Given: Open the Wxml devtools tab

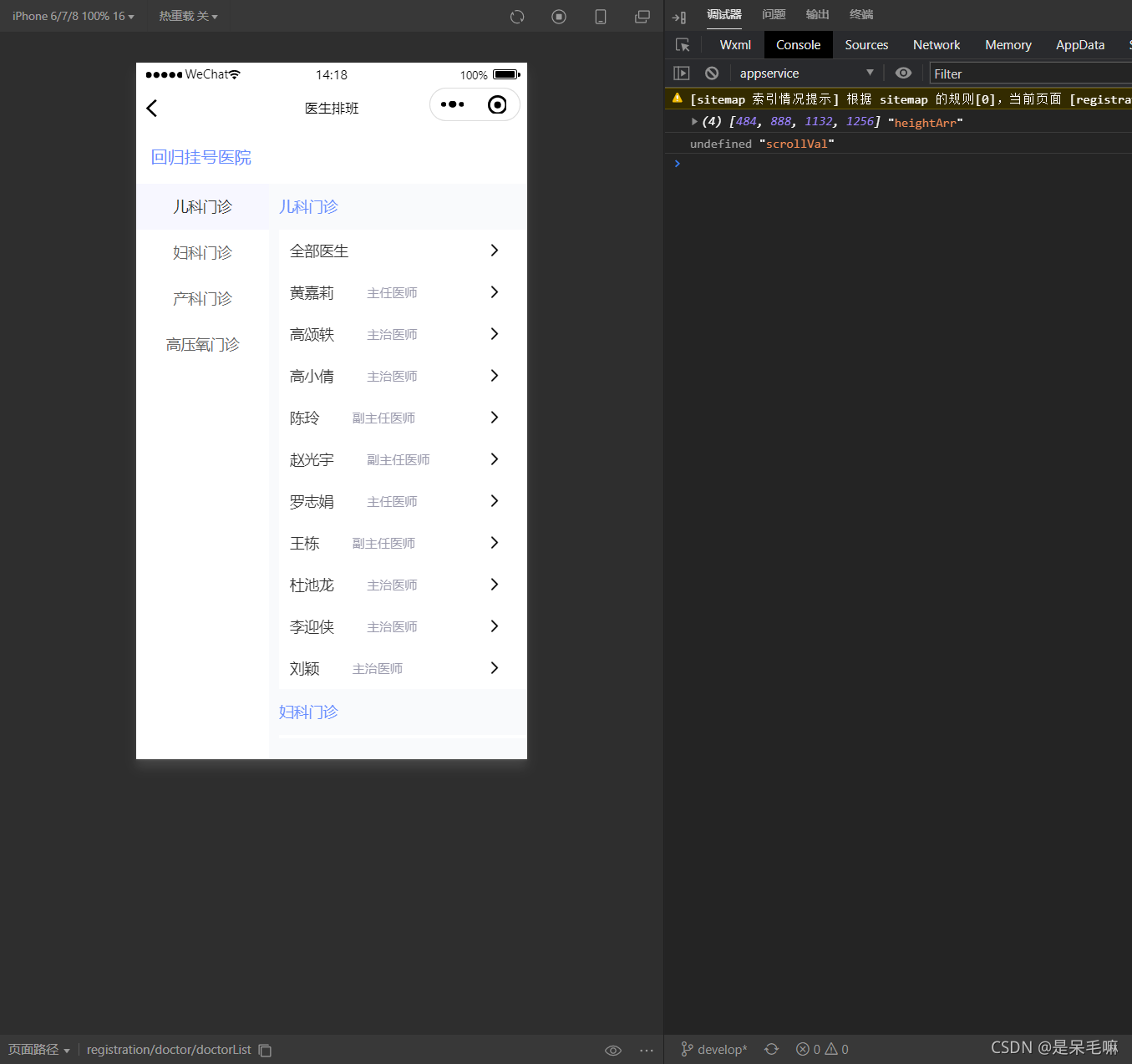Looking at the screenshot, I should click(735, 45).
